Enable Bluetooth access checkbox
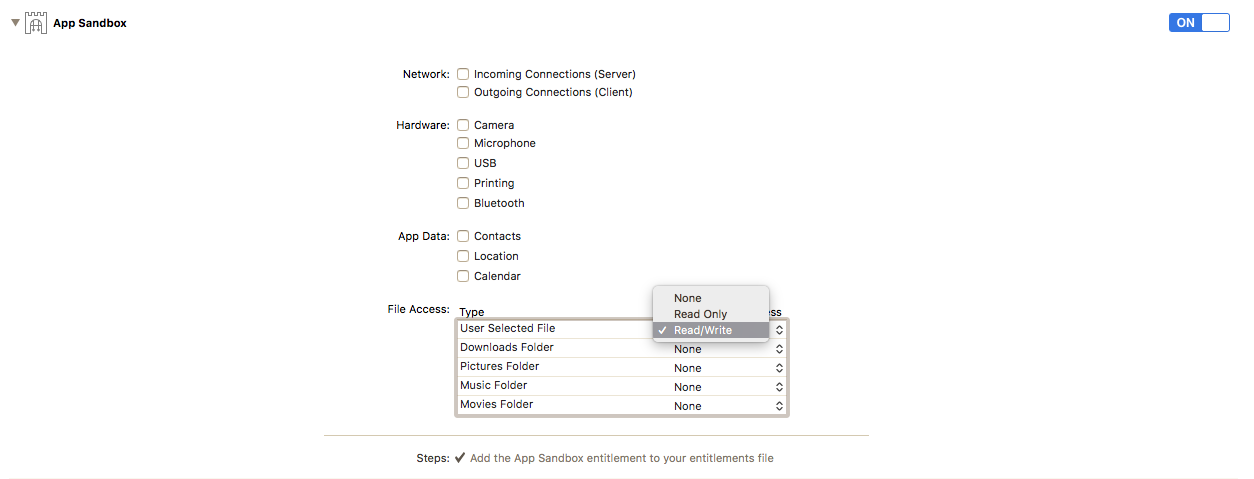This screenshot has height=479, width=1254. point(463,203)
